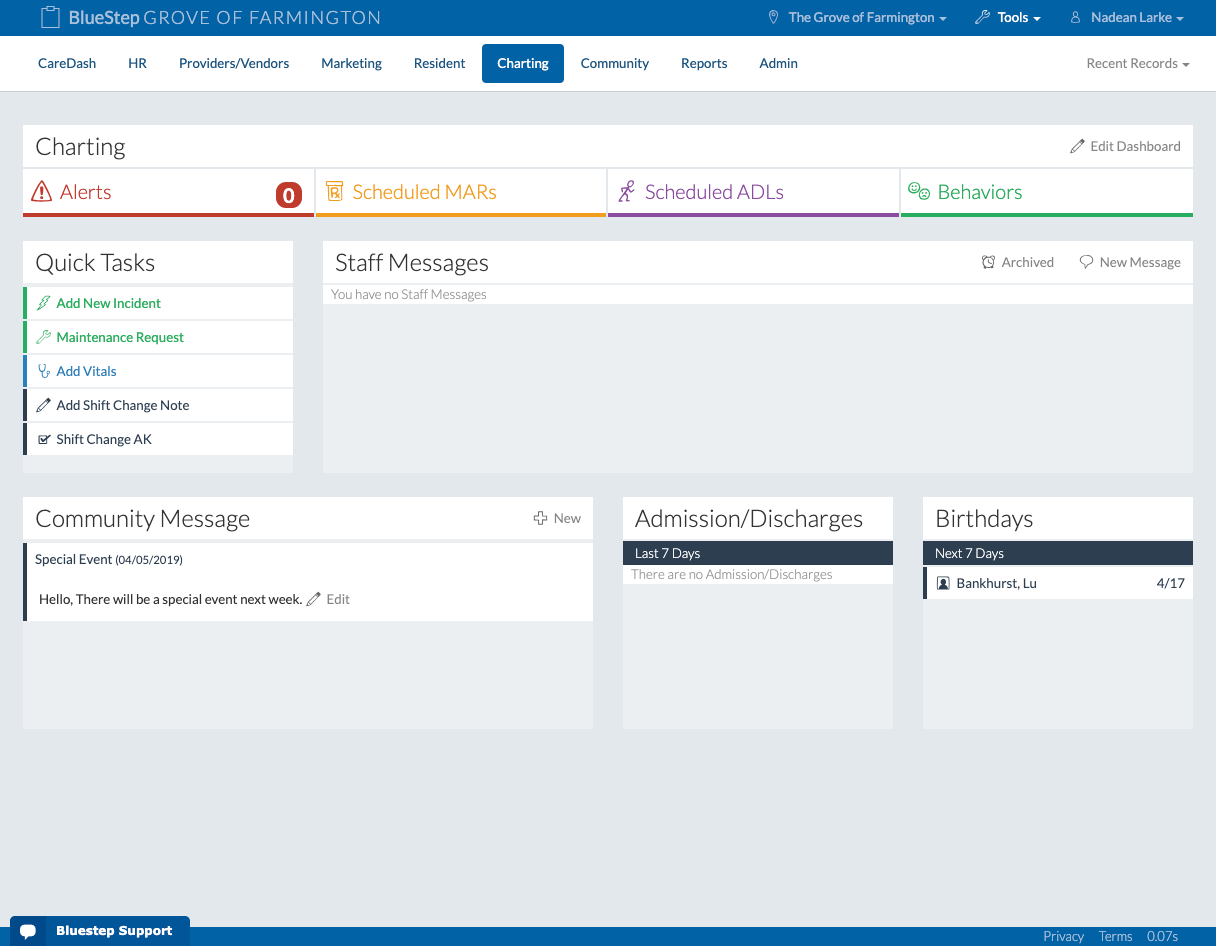Click the location pin icon in header
This screenshot has height=946, width=1216.
[773, 18]
